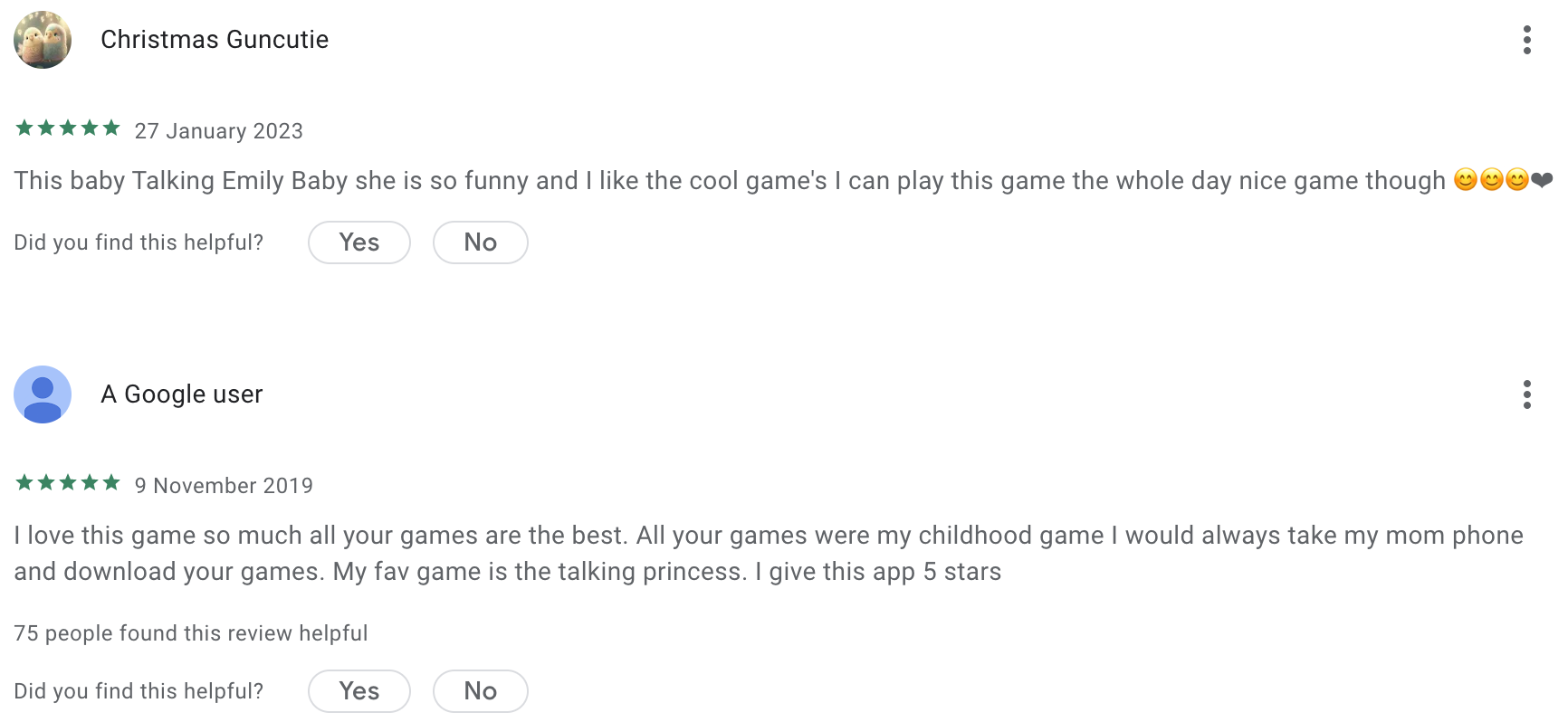Select No for Christmas Guncutie's review
Image resolution: width=1568 pixels, height=722 pixels.
point(481,242)
